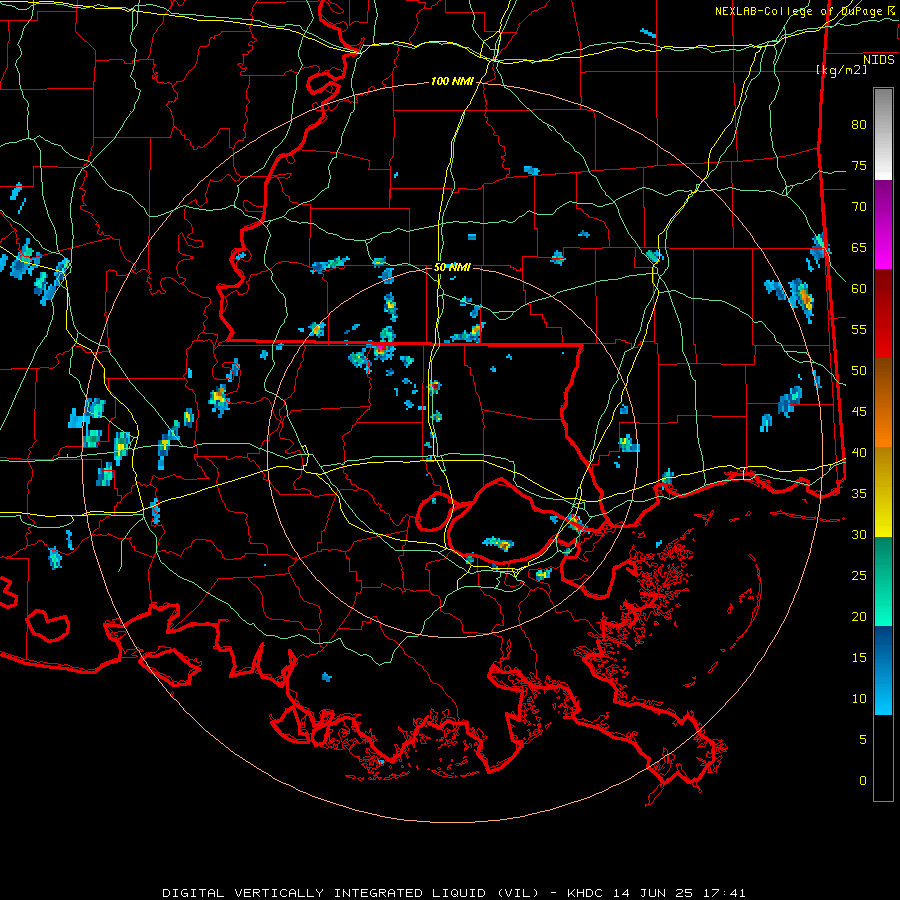The width and height of the screenshot is (900, 900).
Task: Click the 15 value on the scale
Action: (x=859, y=658)
